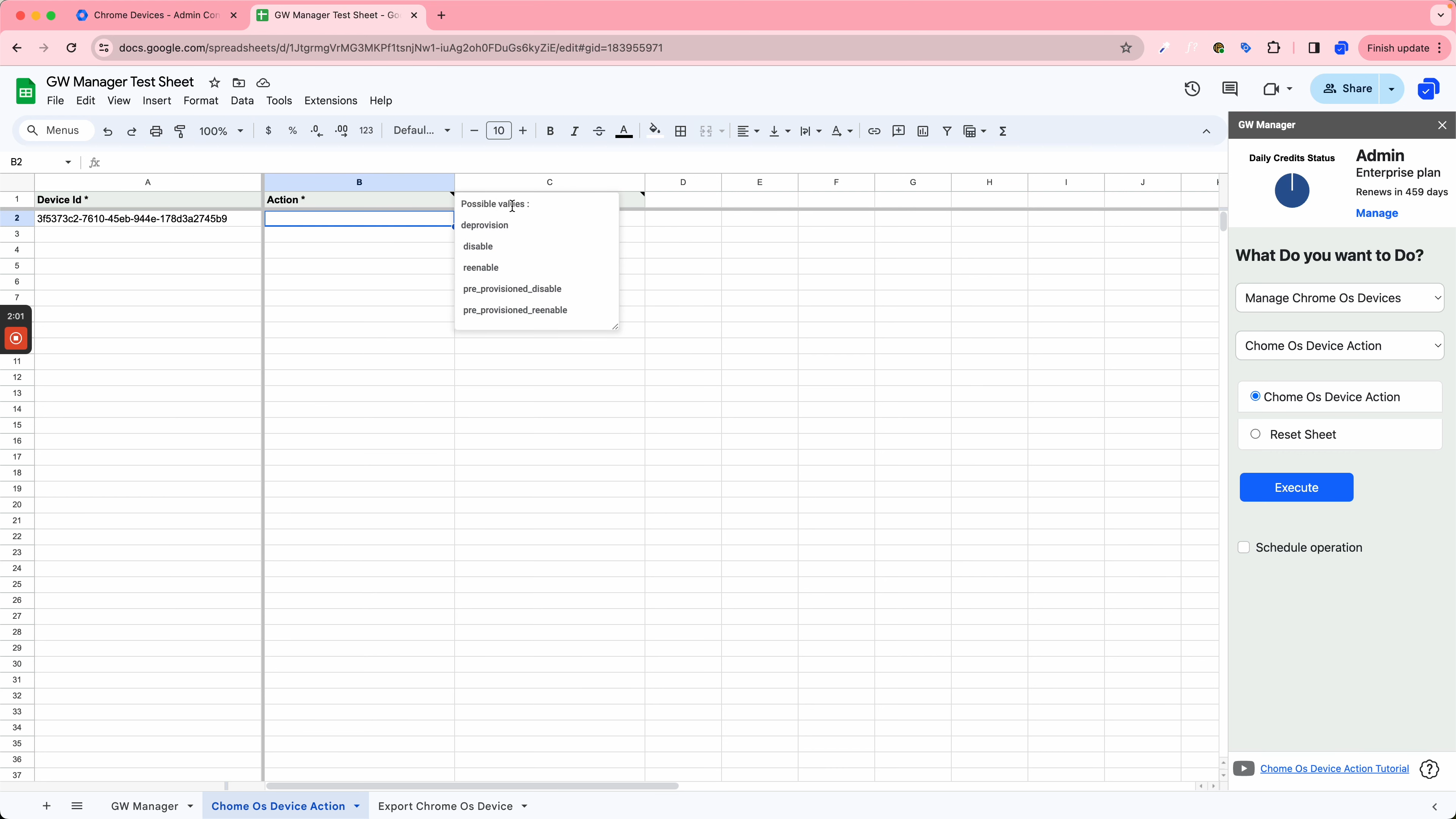Open horizontal align dropdown
1456x819 pixels.
(748, 131)
